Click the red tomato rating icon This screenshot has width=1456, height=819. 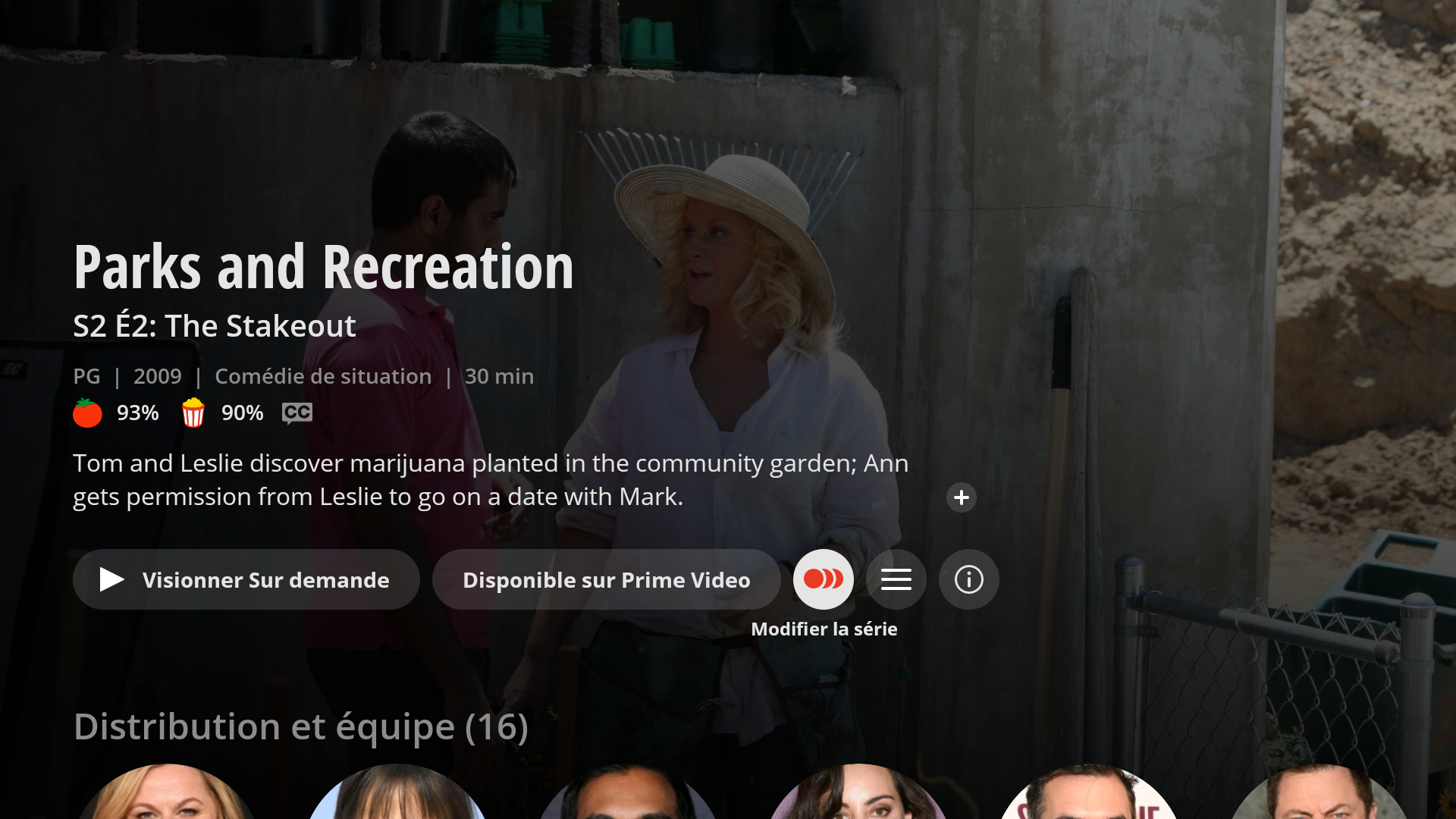(87, 413)
